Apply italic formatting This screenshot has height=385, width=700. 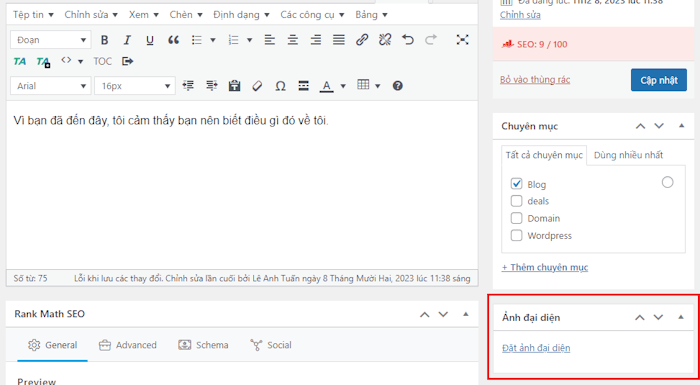tap(127, 40)
